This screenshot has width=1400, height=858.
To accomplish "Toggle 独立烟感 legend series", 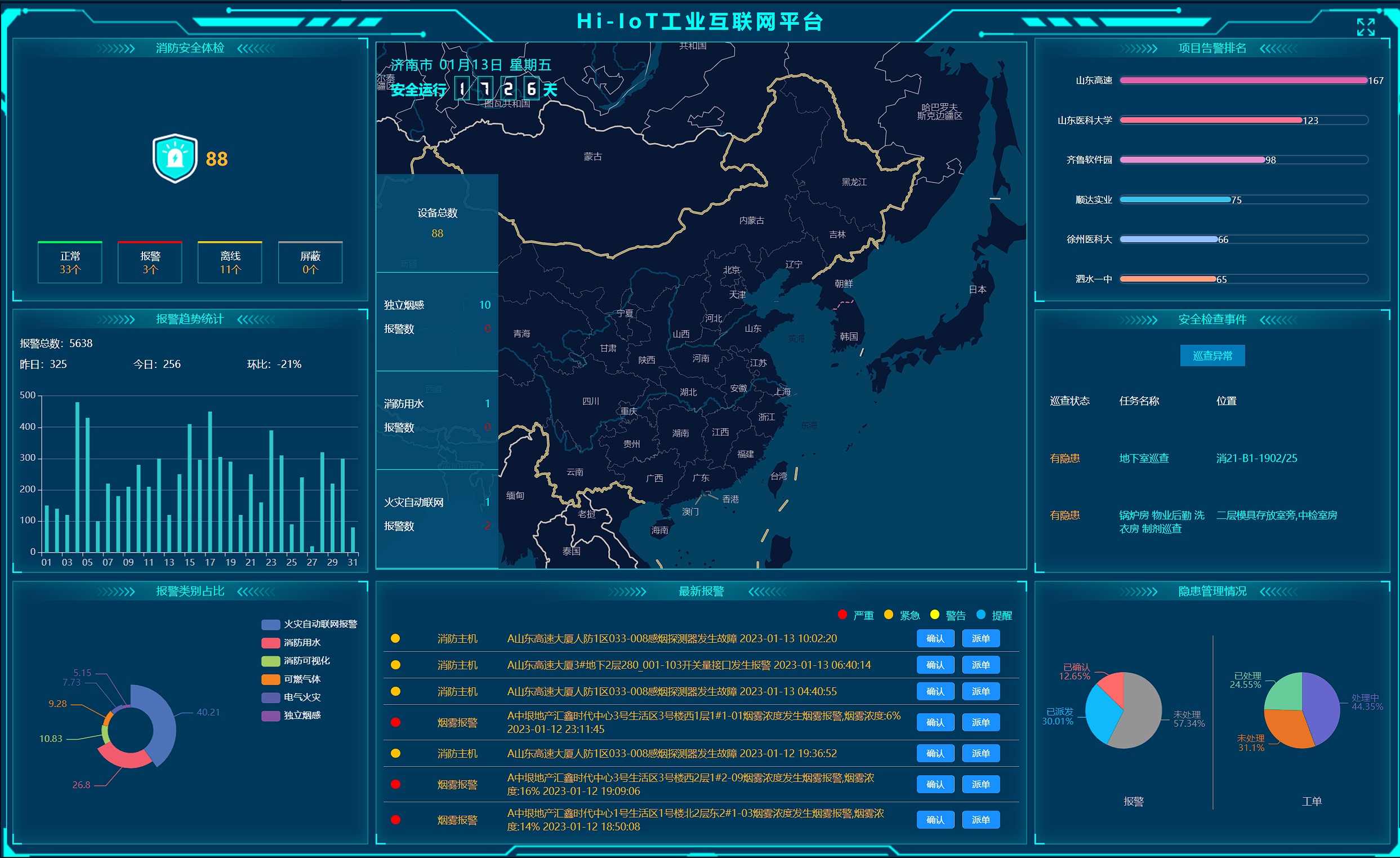I will (291, 715).
